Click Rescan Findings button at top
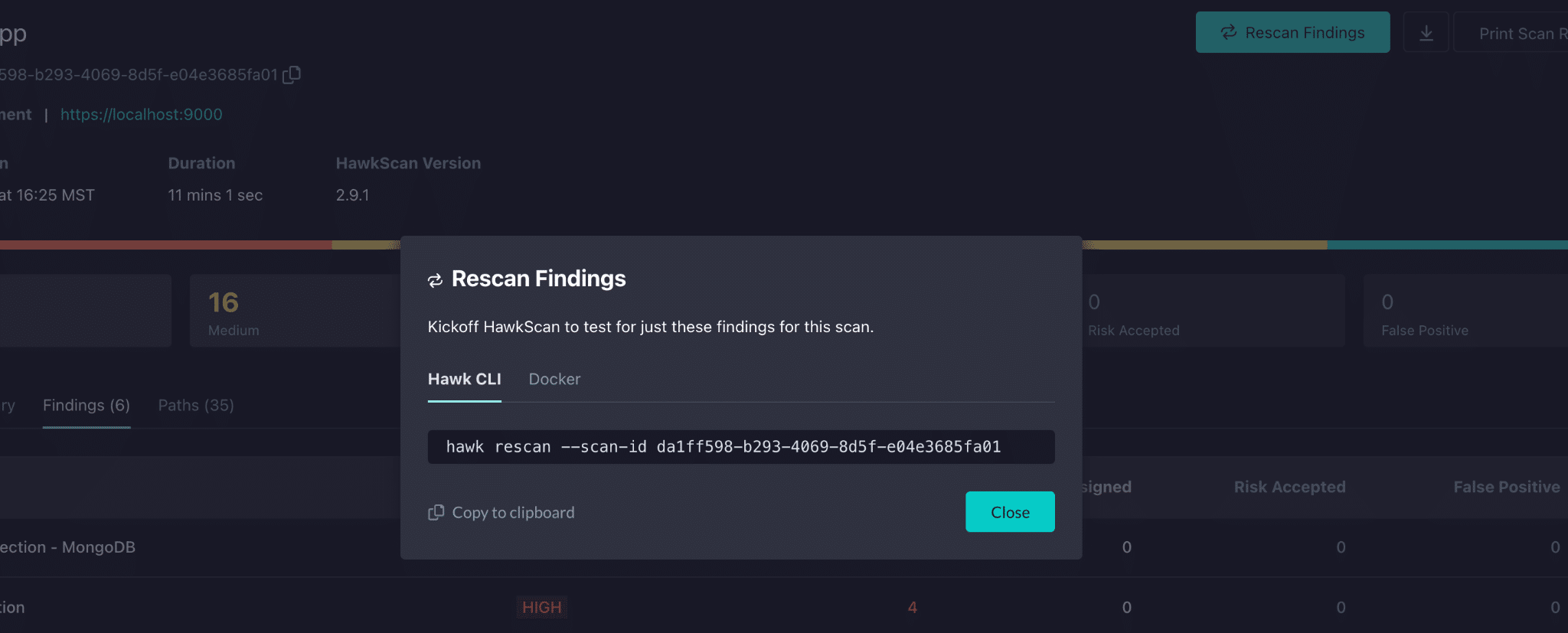 [x=1292, y=32]
